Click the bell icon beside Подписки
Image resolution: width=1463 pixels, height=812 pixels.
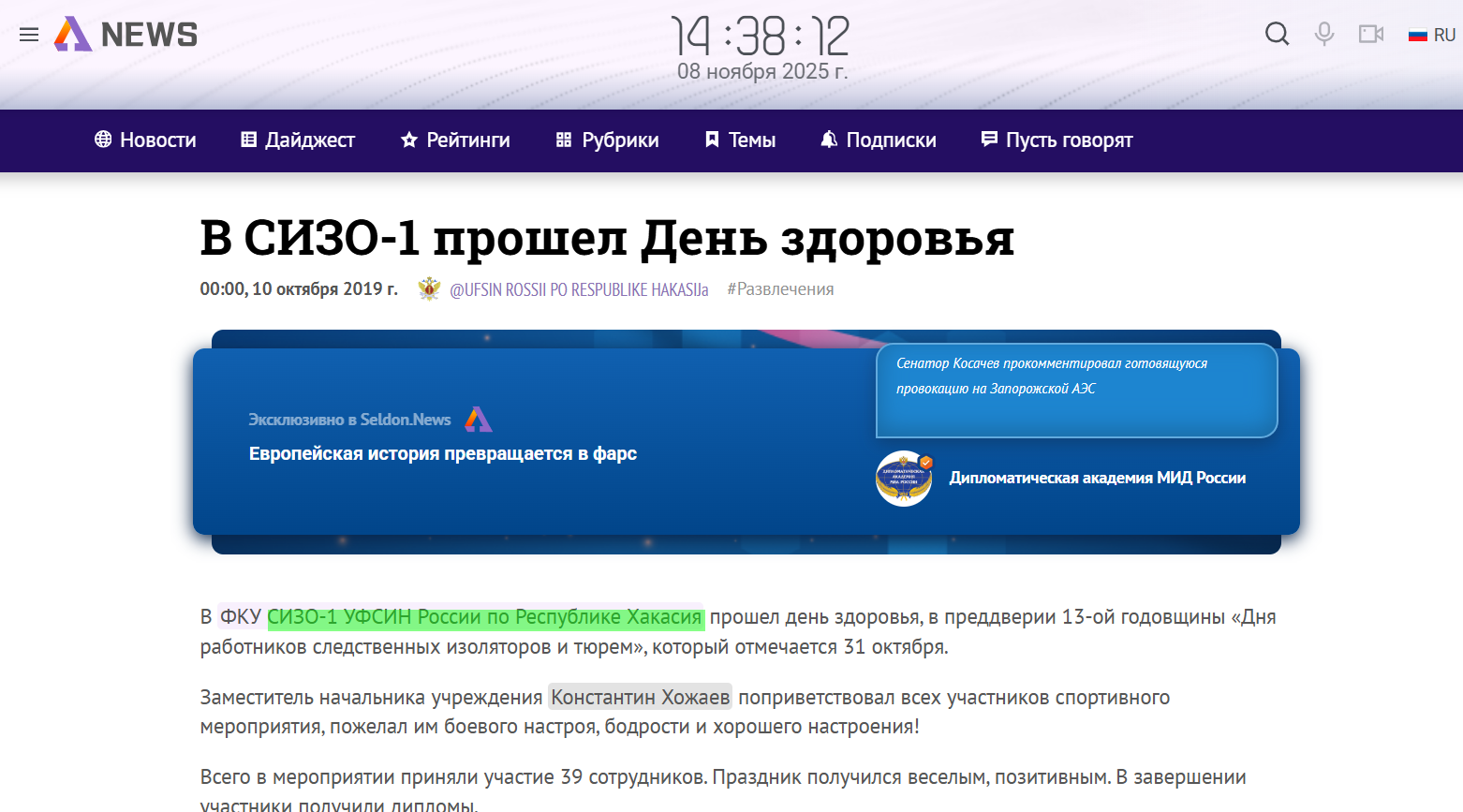[x=828, y=140]
